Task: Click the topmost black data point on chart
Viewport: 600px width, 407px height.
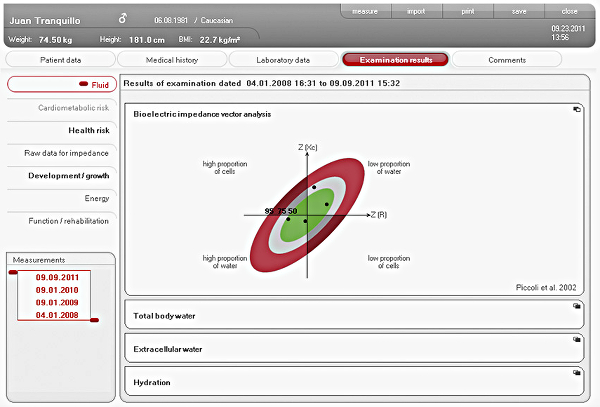Action: point(314,187)
